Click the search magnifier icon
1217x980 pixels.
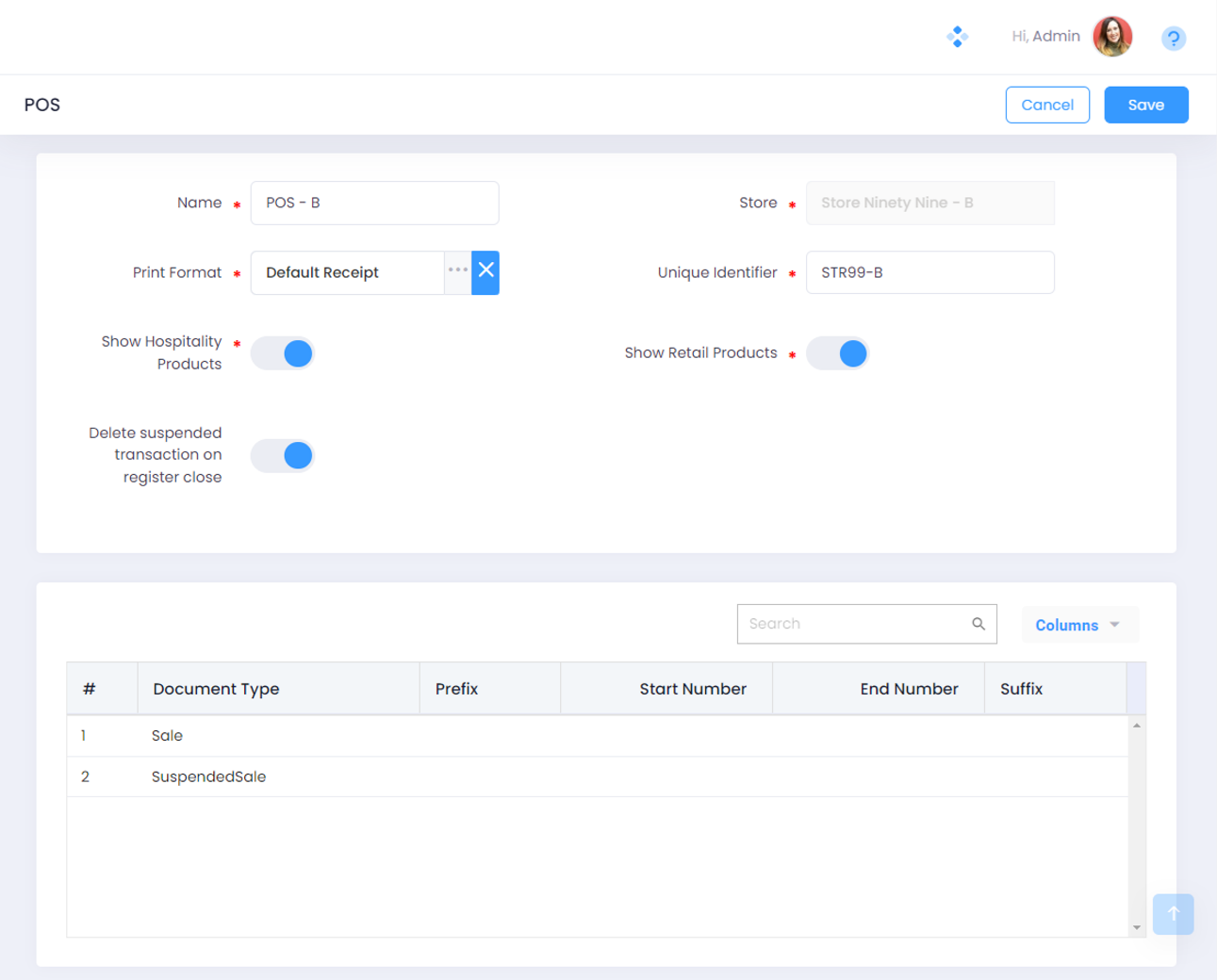(979, 624)
